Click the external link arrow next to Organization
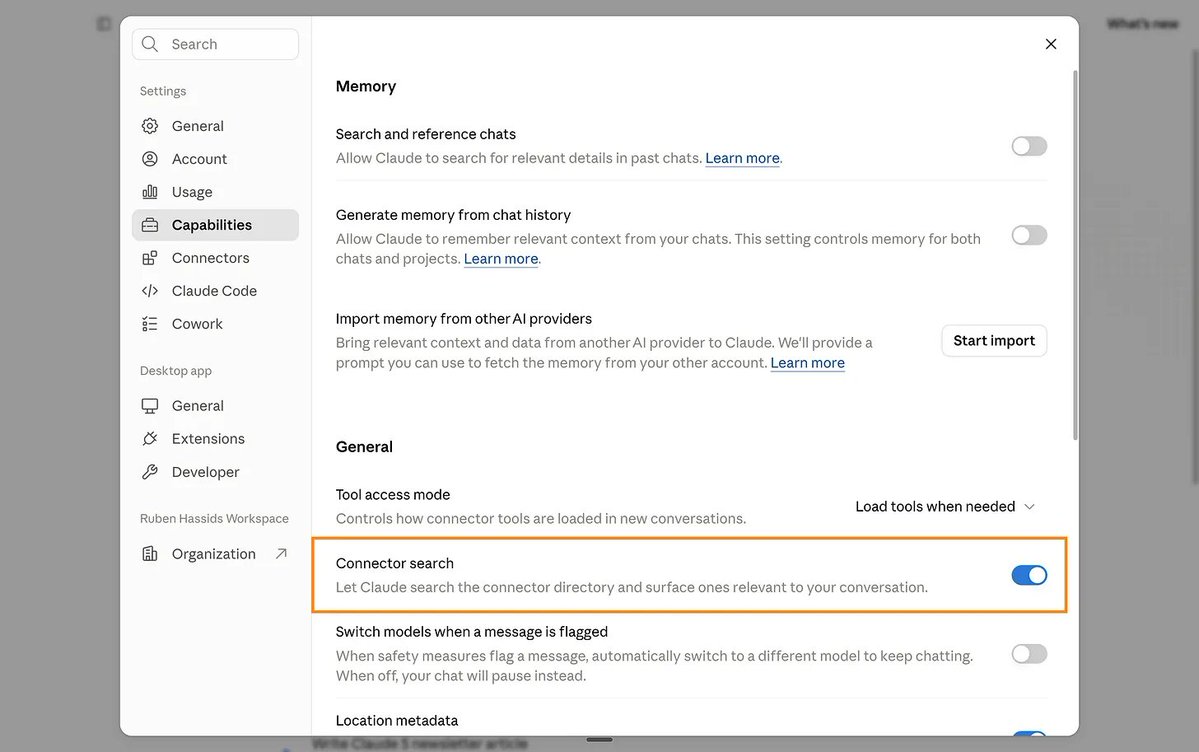 pyautogui.click(x=281, y=552)
